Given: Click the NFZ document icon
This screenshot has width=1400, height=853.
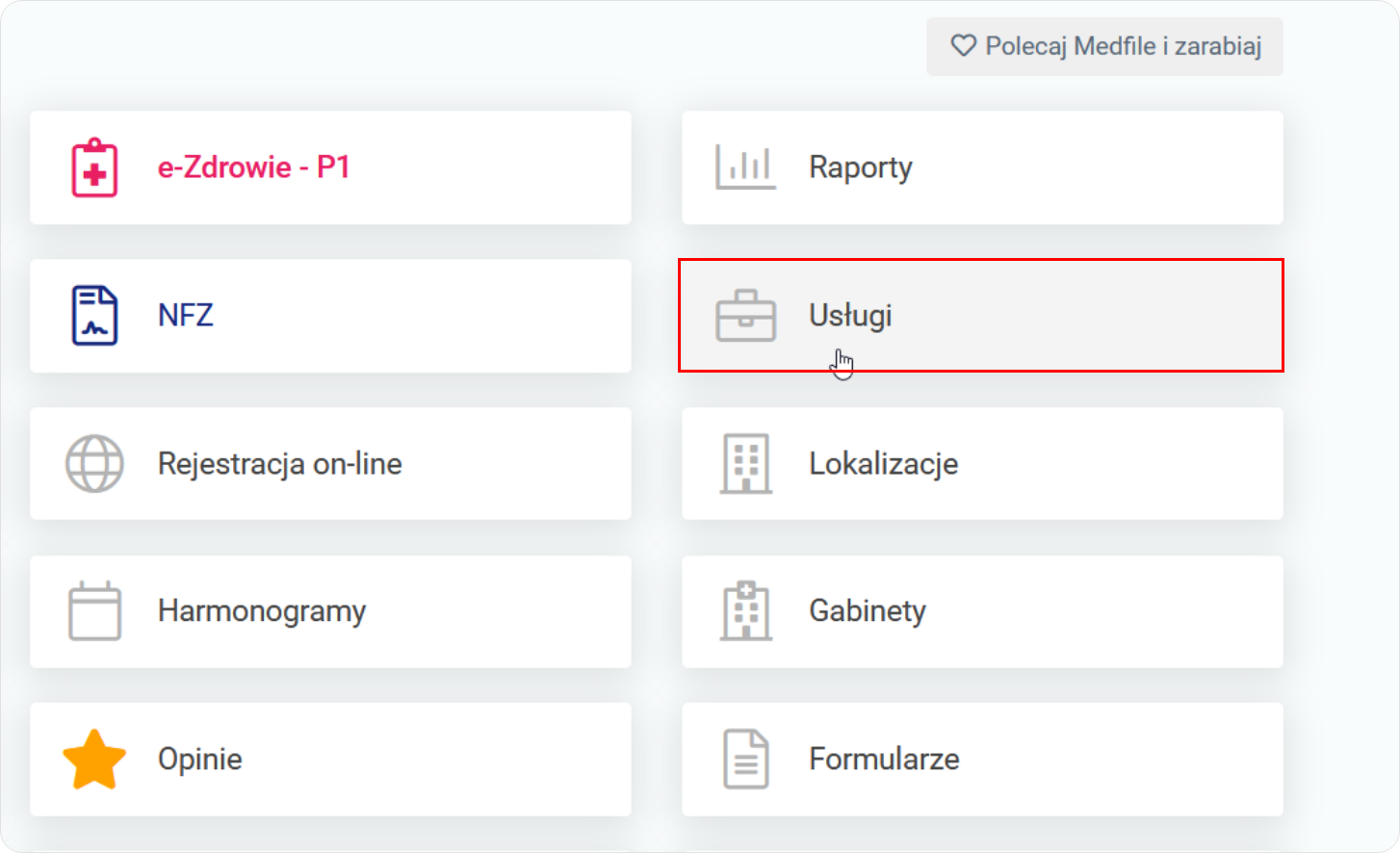Looking at the screenshot, I should pyautogui.click(x=94, y=316).
